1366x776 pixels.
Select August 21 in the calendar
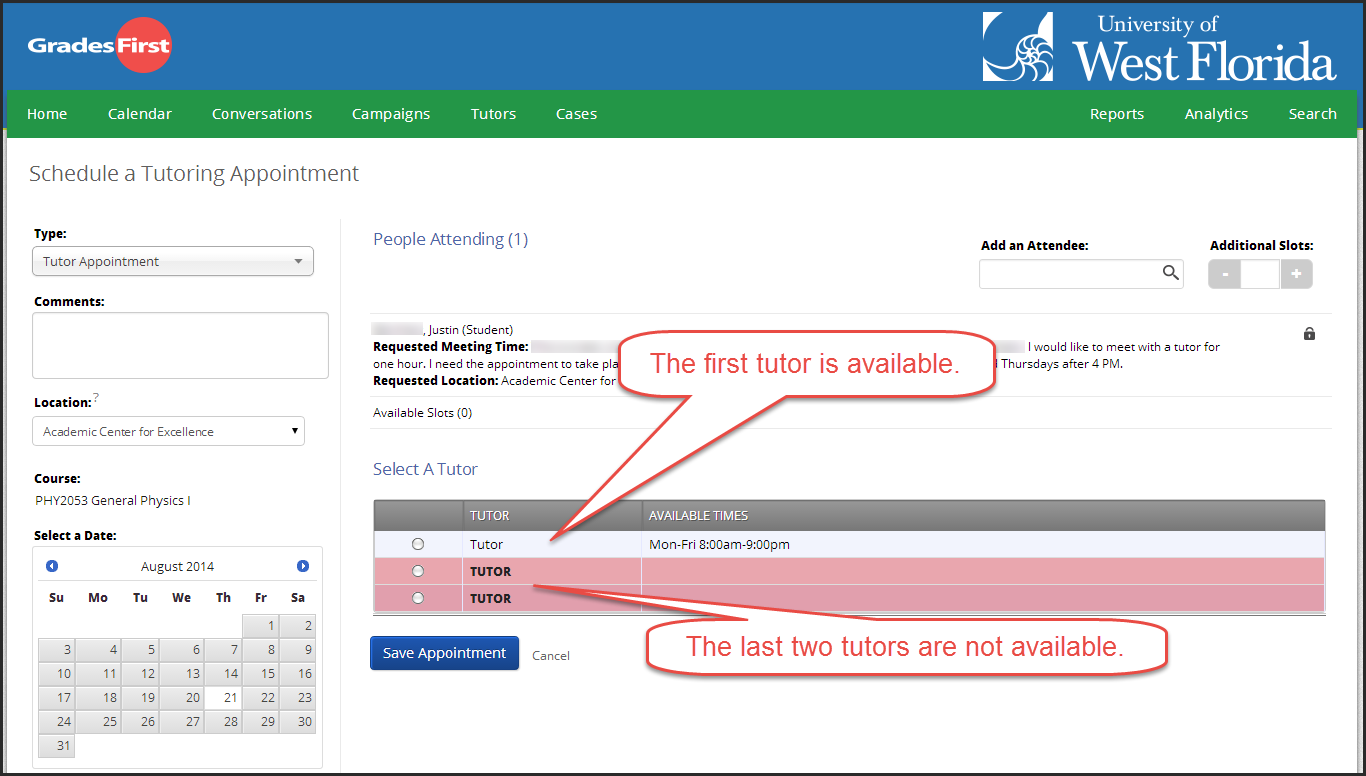click(223, 698)
